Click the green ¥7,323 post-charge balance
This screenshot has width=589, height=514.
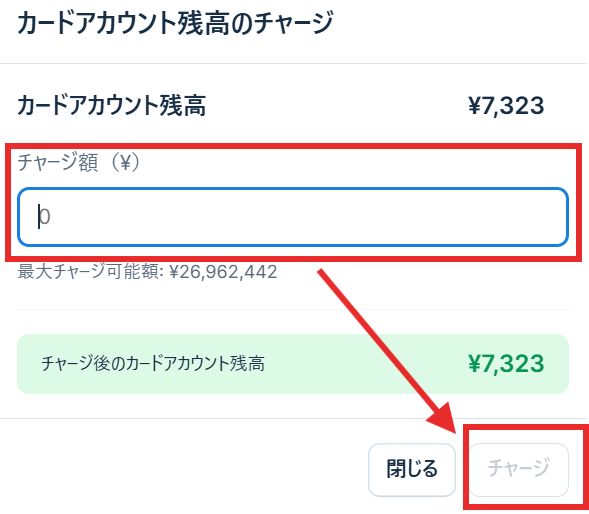[506, 364]
